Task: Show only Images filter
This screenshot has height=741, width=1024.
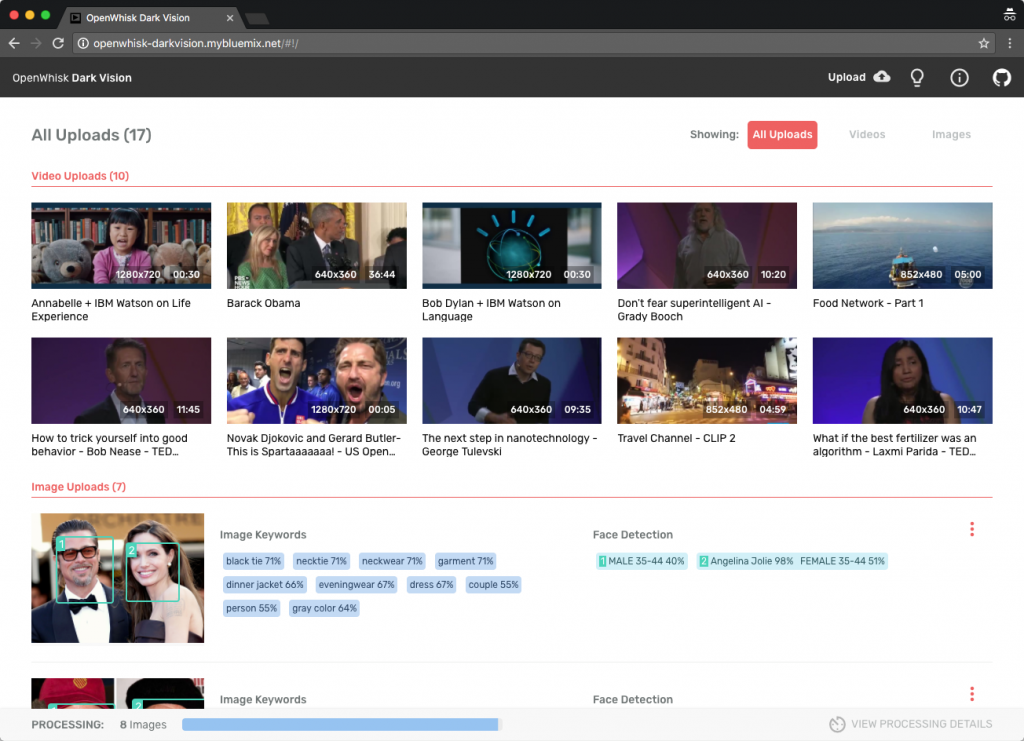Action: (951, 134)
